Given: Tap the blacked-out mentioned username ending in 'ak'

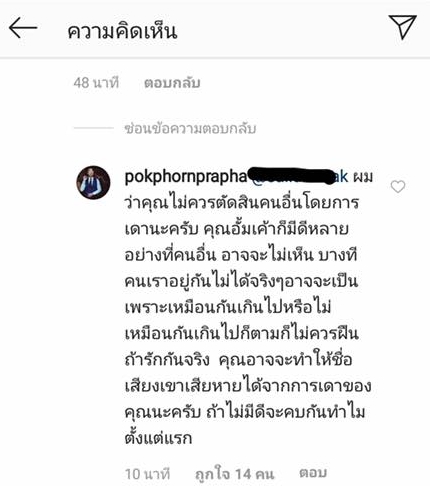Looking at the screenshot, I should click(298, 176).
